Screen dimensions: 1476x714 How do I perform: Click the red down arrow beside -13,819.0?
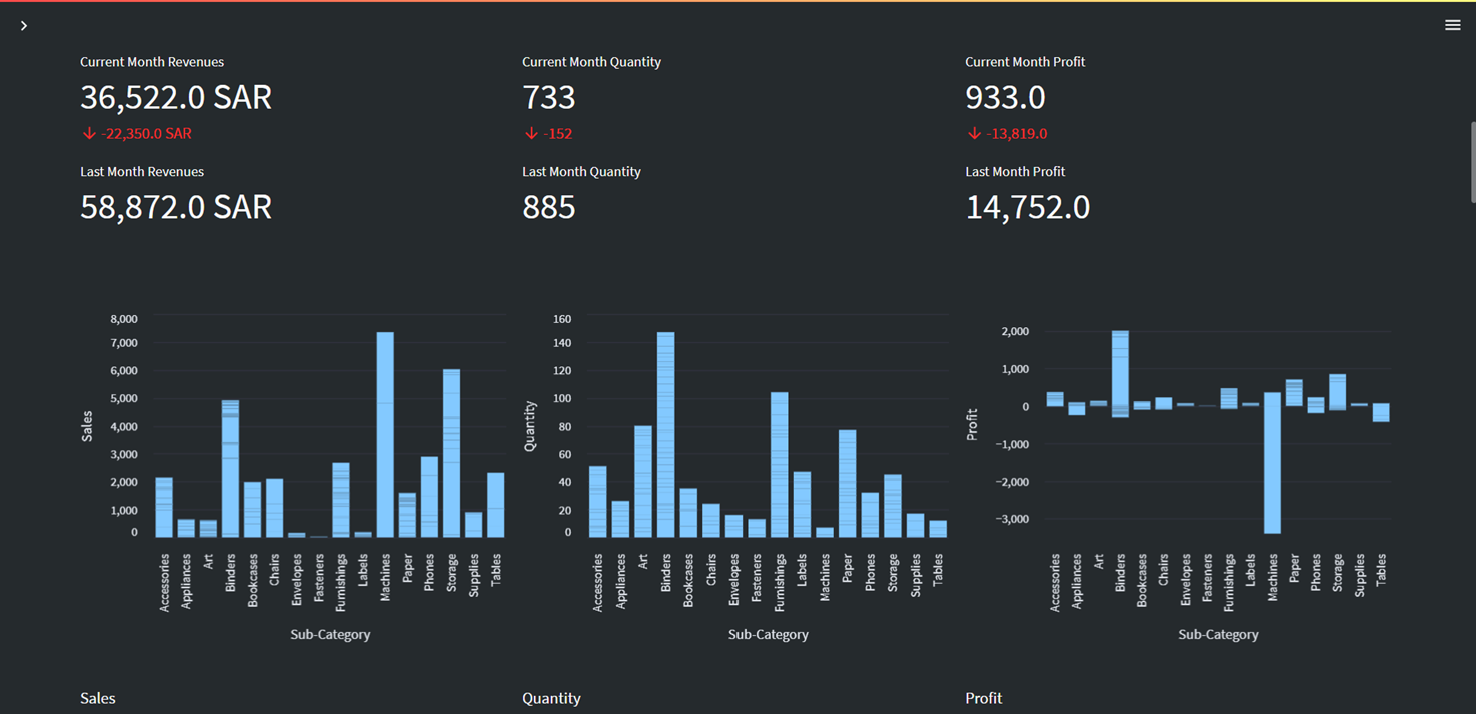pos(973,133)
